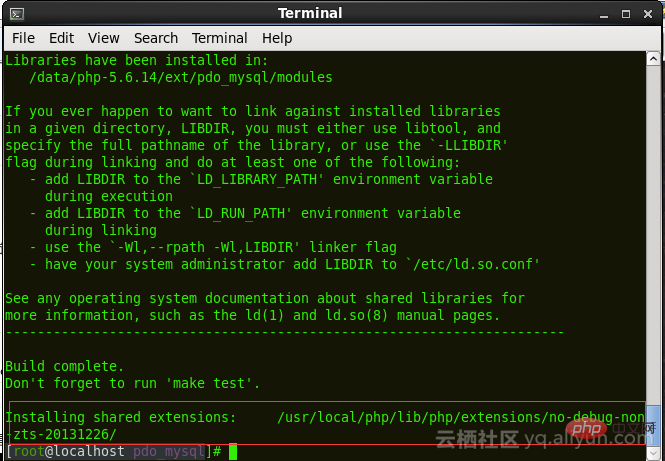Click the LD_RUN_PATH environment variable line
665x461 pixels.
(245, 213)
